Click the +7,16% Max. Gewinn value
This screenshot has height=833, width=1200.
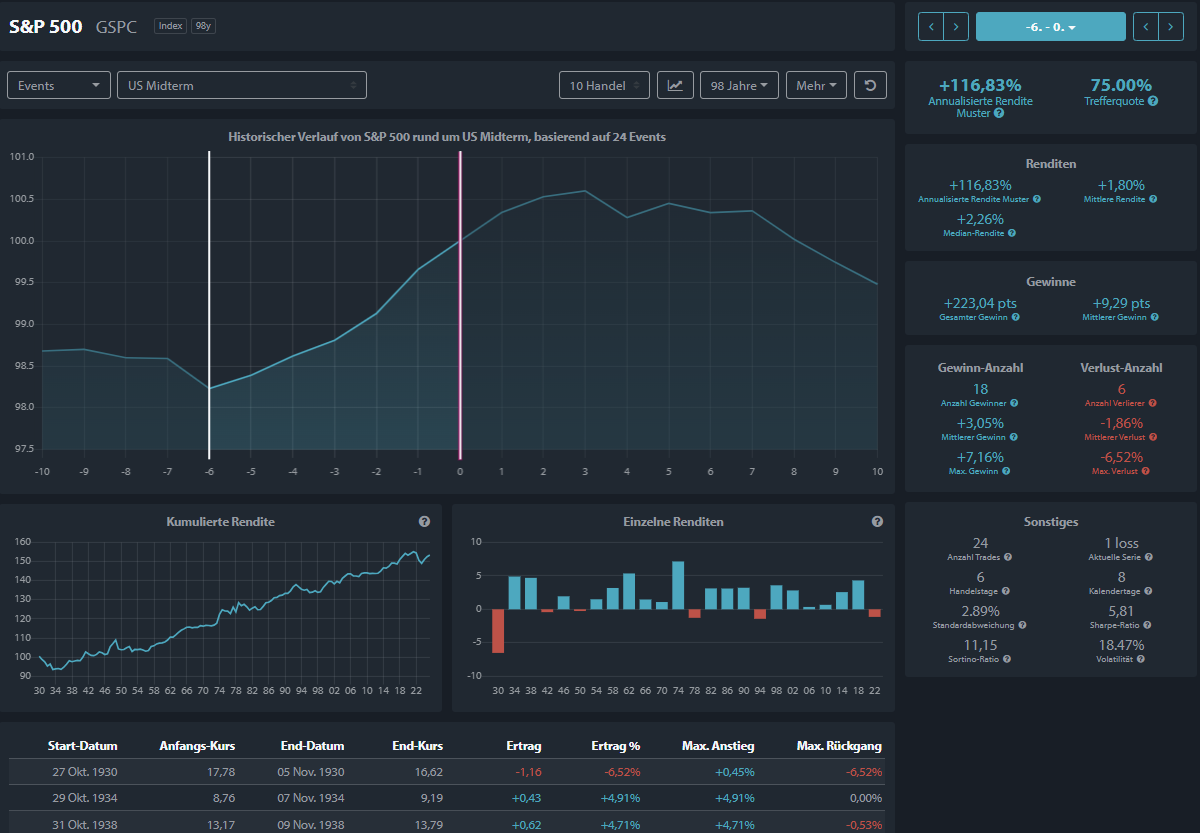(x=980, y=457)
